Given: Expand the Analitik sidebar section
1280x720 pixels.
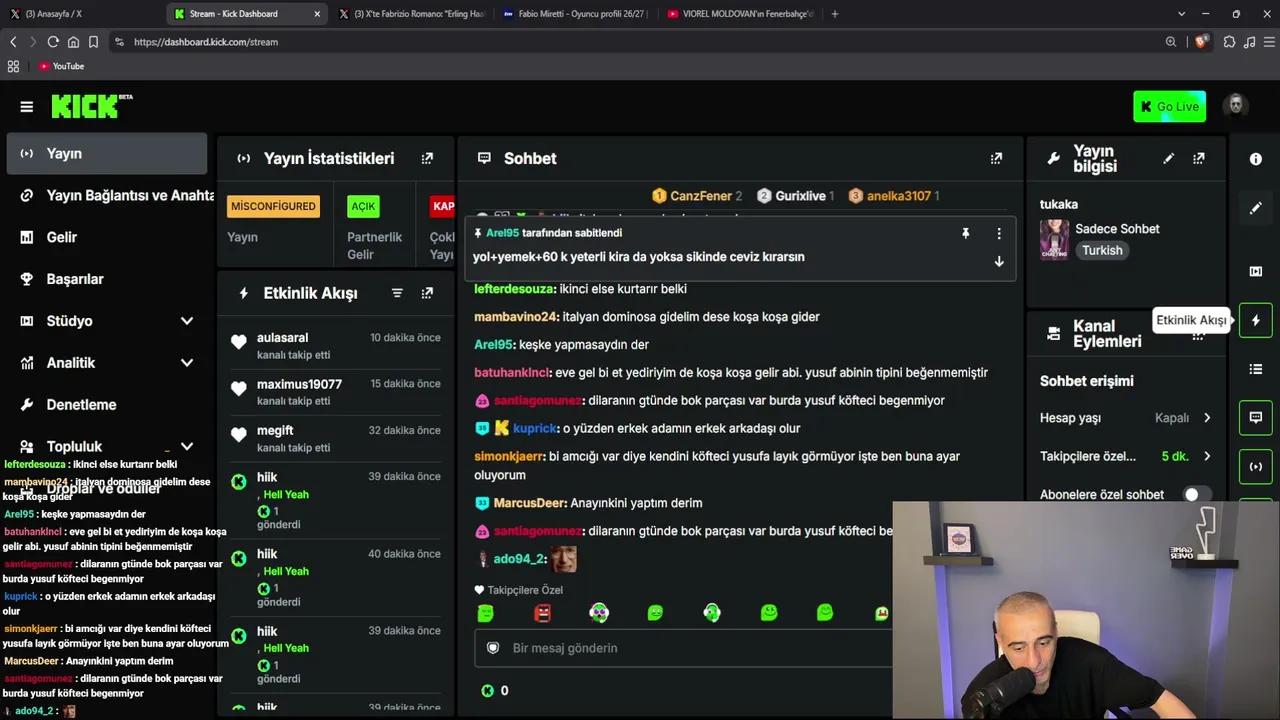Looking at the screenshot, I should coord(187,363).
